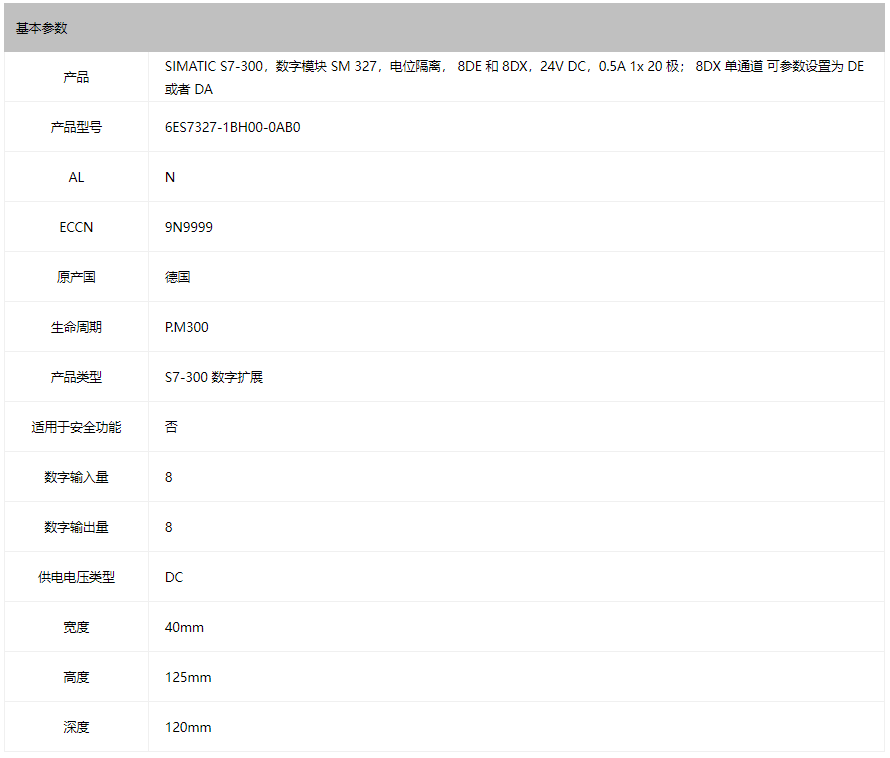This screenshot has height=758, width=890.
Task: Click the height value 125mm
Action: tap(188, 677)
